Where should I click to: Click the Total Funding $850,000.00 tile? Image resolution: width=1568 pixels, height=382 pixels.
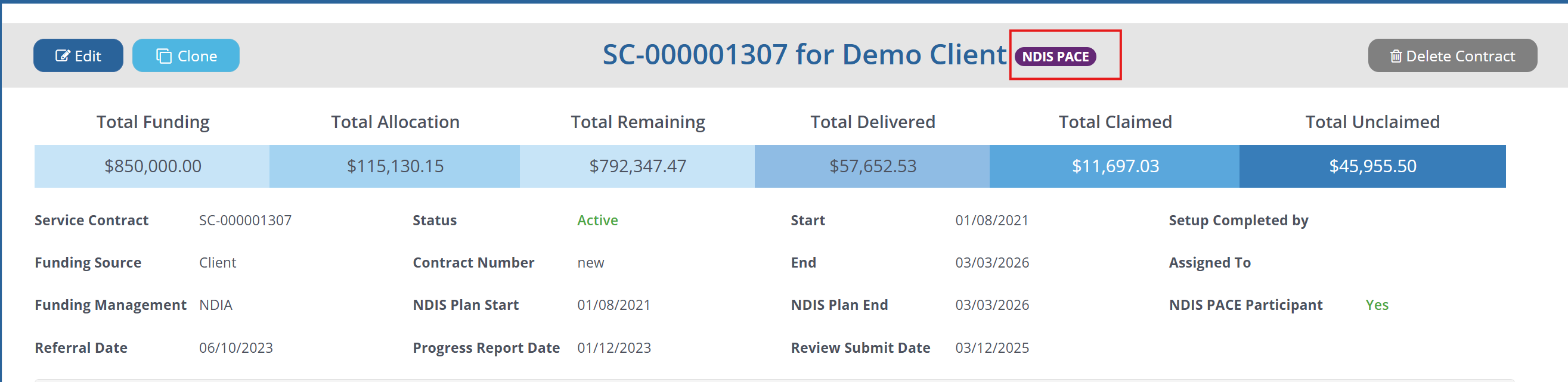coord(152,166)
